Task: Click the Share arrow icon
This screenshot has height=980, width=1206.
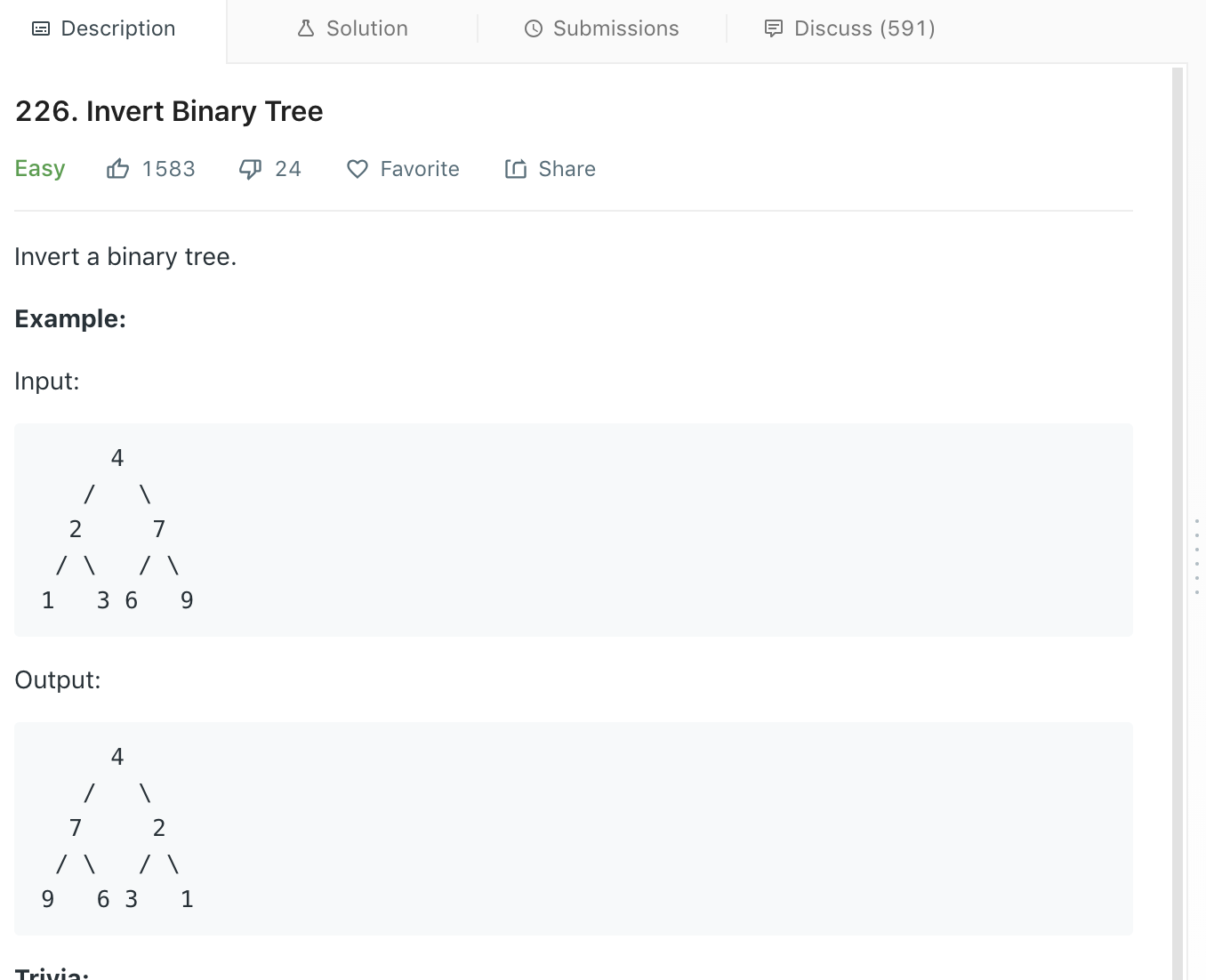Action: (x=516, y=168)
